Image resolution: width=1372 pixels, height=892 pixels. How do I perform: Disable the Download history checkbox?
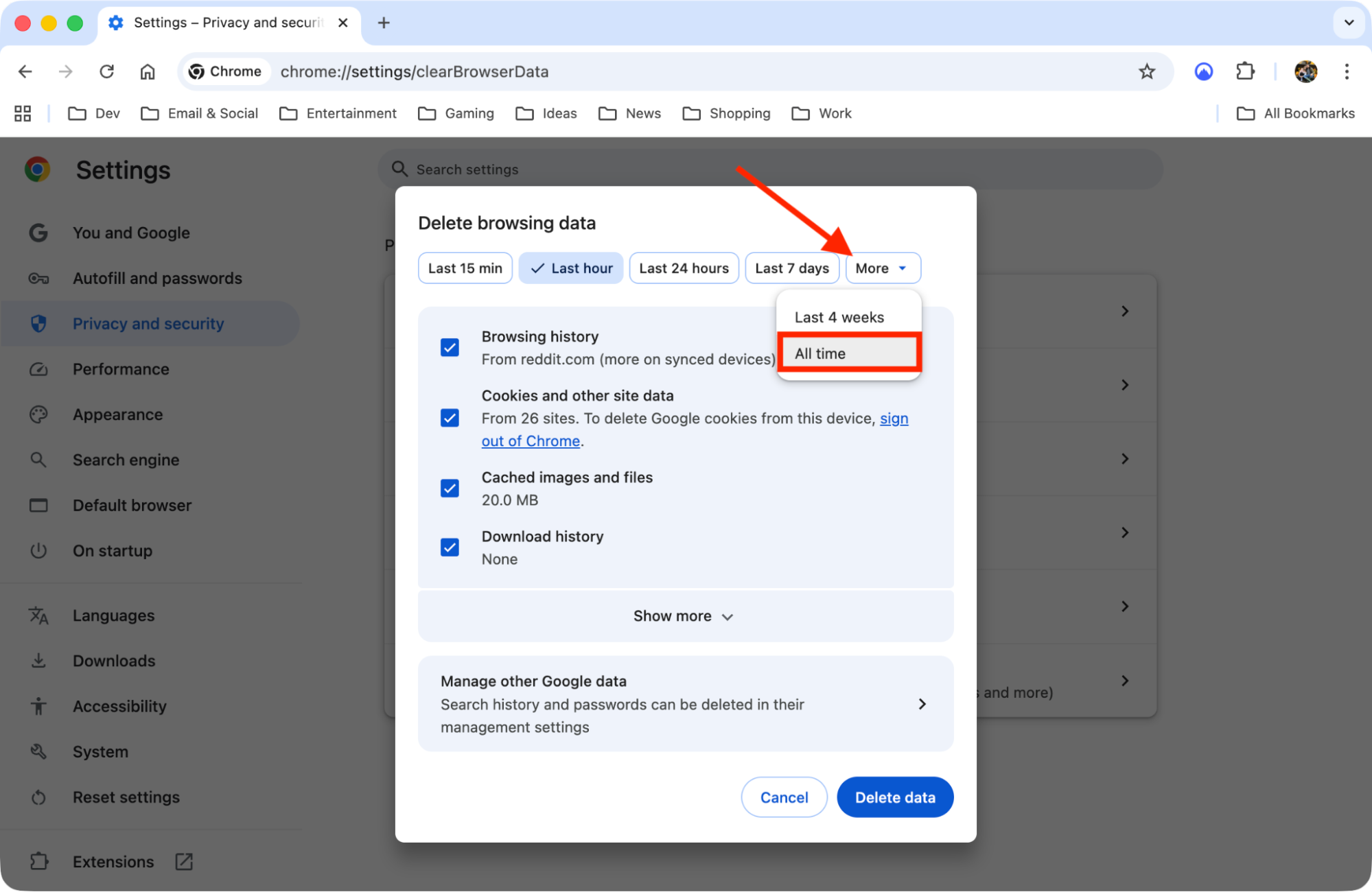coord(450,547)
